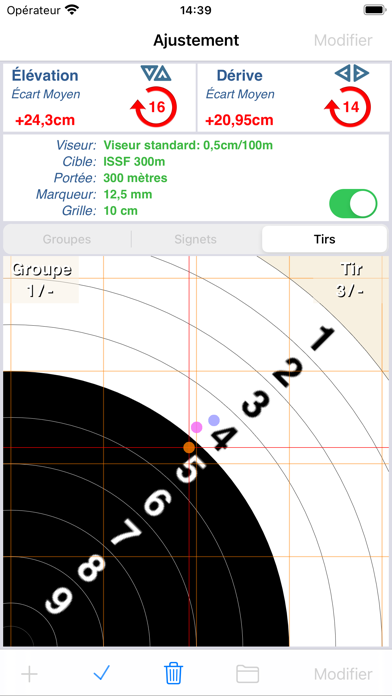The width and height of the screenshot is (392, 696).
Task: Toggle the green switch off
Action: click(353, 204)
